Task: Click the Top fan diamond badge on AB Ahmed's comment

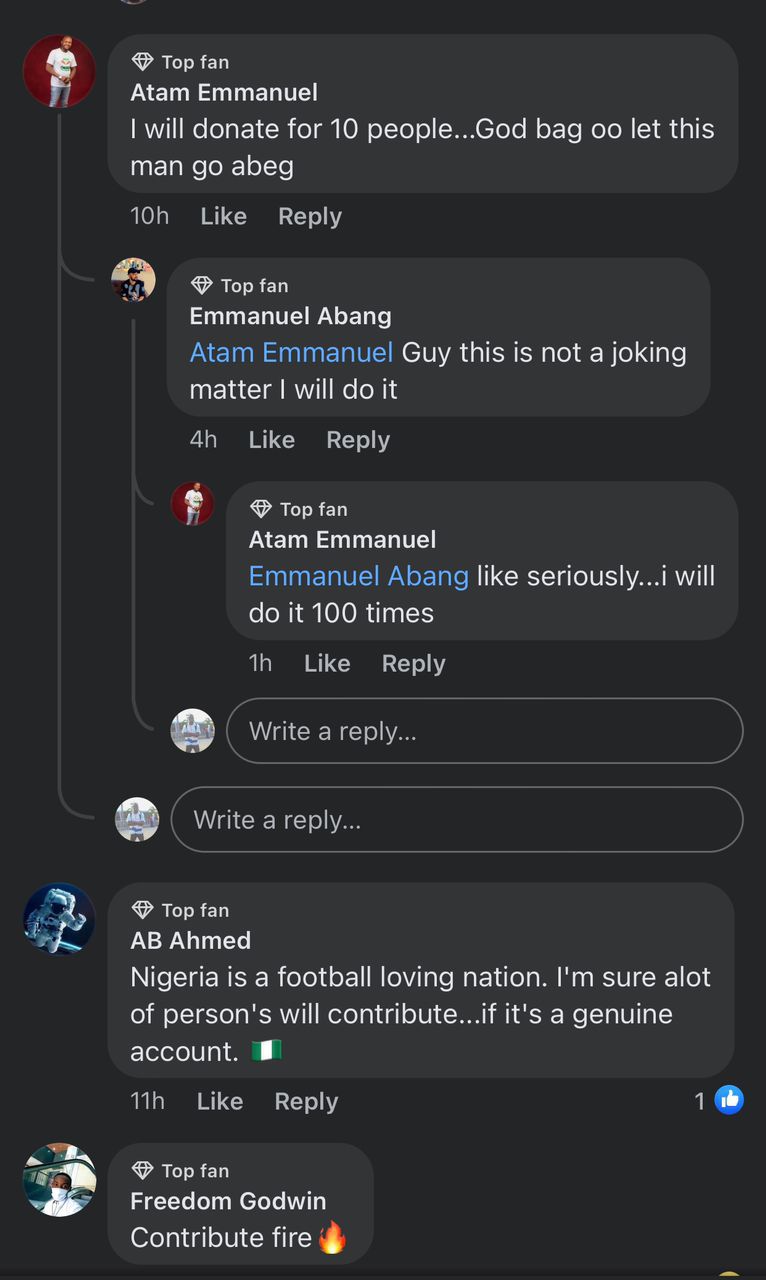Action: (x=143, y=910)
